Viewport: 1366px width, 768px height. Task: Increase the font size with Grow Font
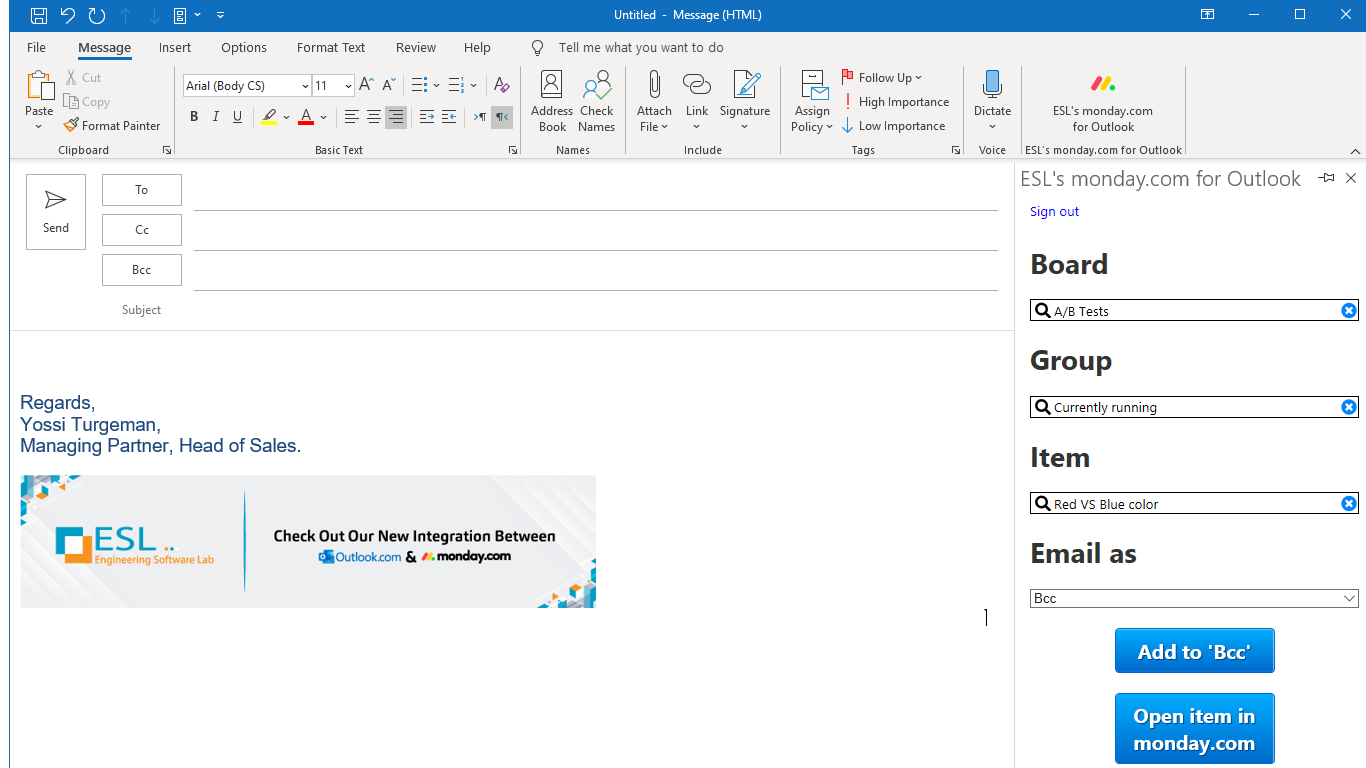pyautogui.click(x=366, y=85)
